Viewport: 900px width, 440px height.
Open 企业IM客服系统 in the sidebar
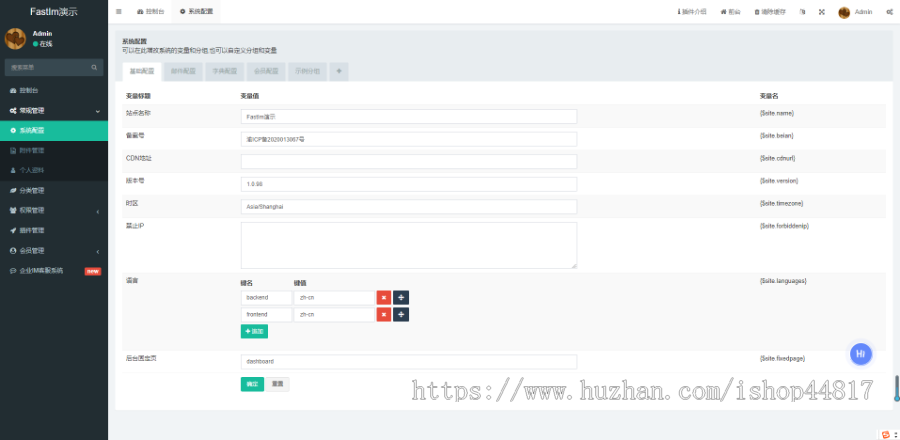click(x=54, y=271)
